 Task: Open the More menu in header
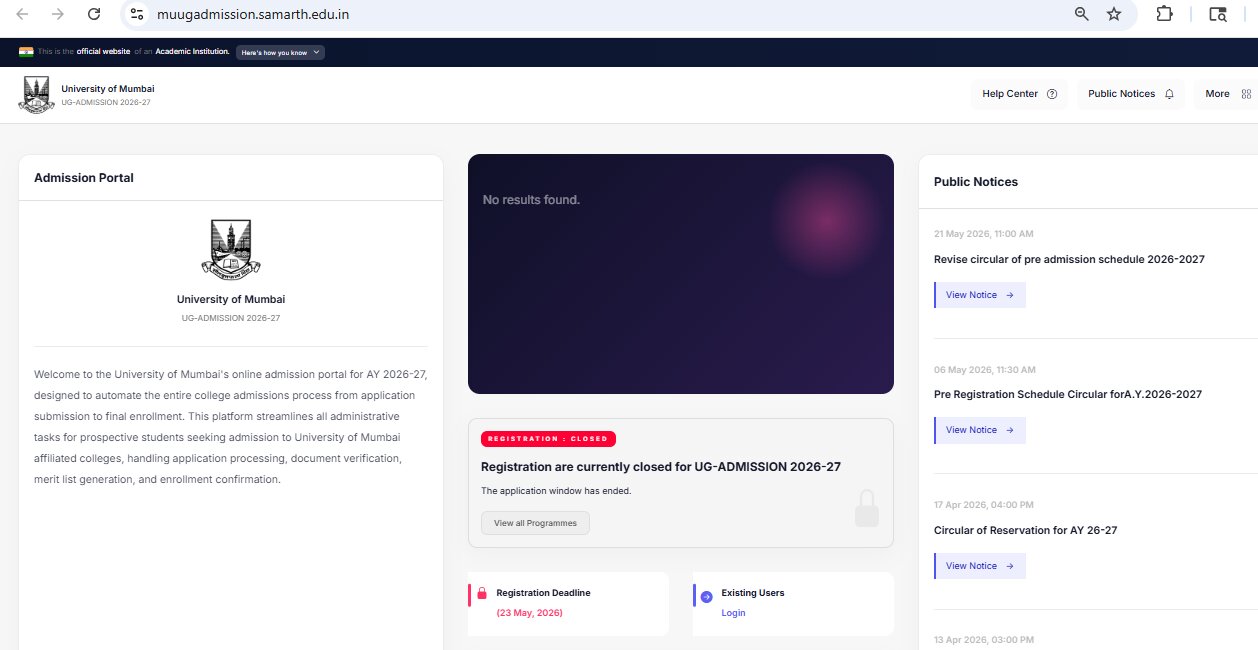click(x=1227, y=94)
